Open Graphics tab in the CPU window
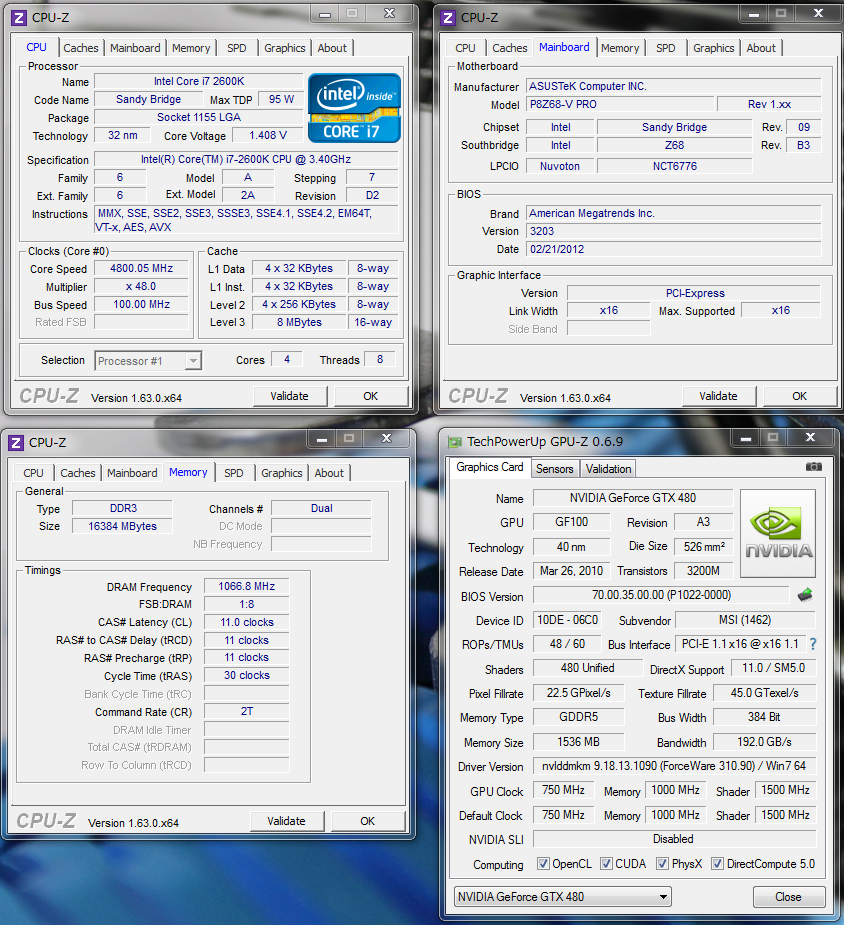Screen dimensions: 844x925 pos(285,48)
